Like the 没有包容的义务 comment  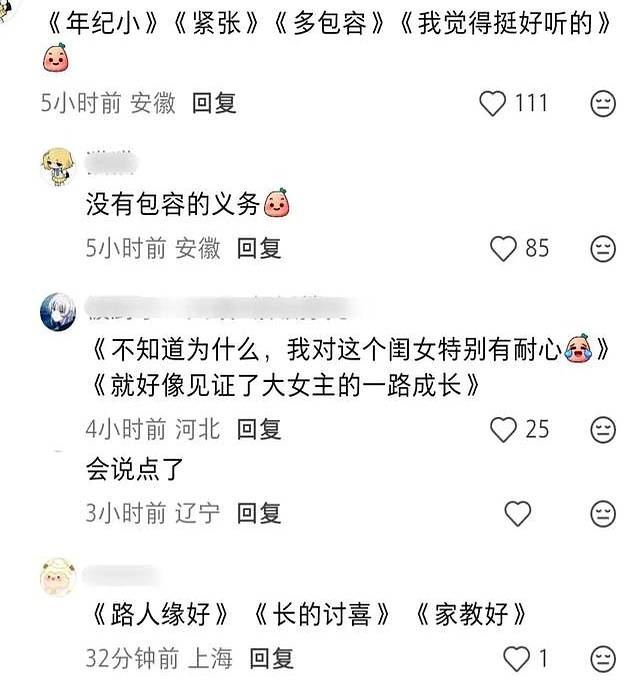[x=503, y=248]
